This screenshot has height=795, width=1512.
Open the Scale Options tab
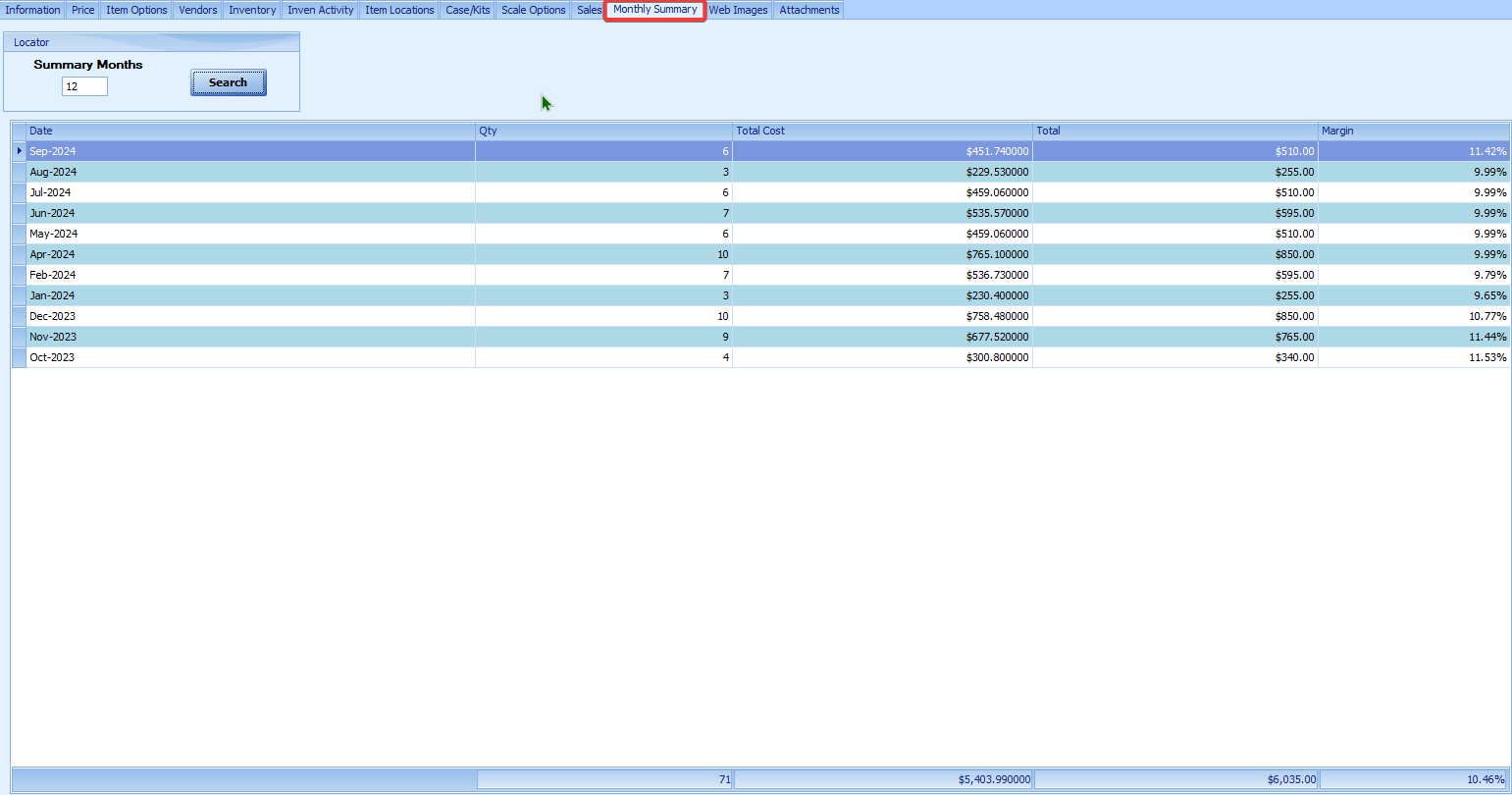point(533,10)
